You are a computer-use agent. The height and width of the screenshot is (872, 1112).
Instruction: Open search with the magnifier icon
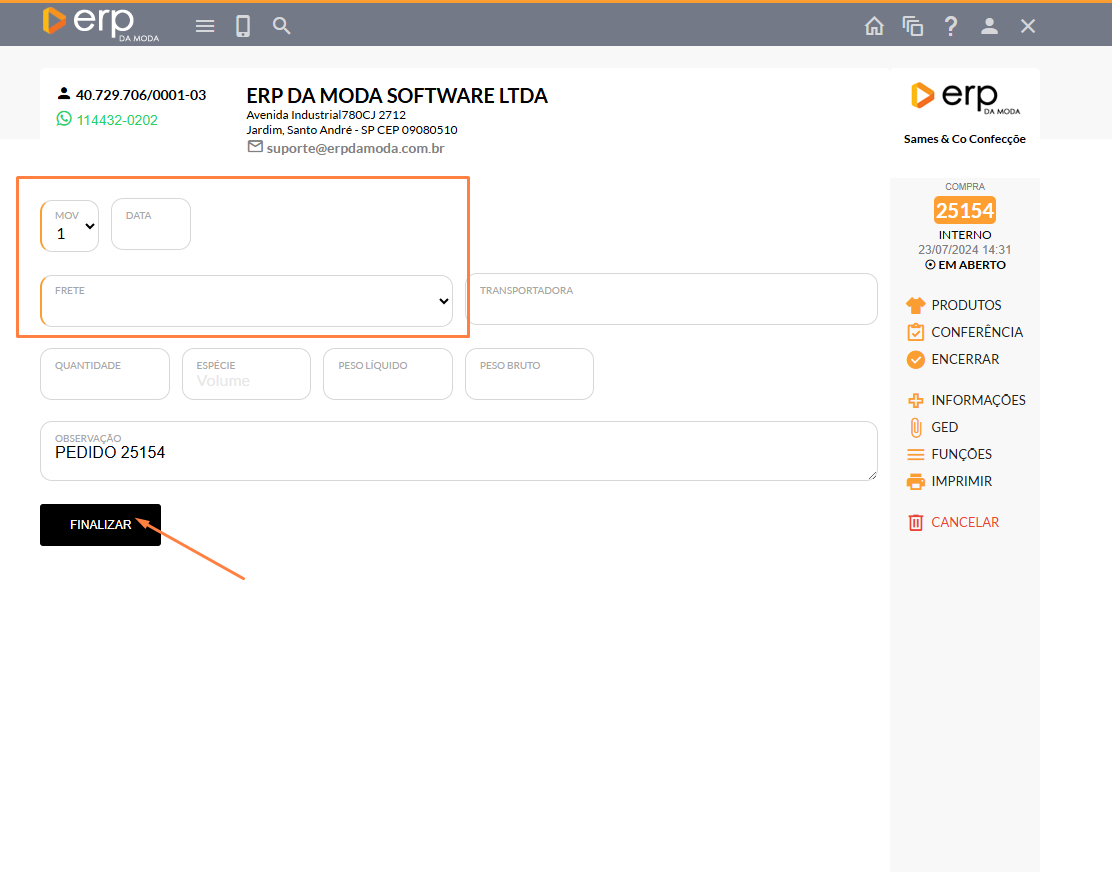pyautogui.click(x=282, y=26)
